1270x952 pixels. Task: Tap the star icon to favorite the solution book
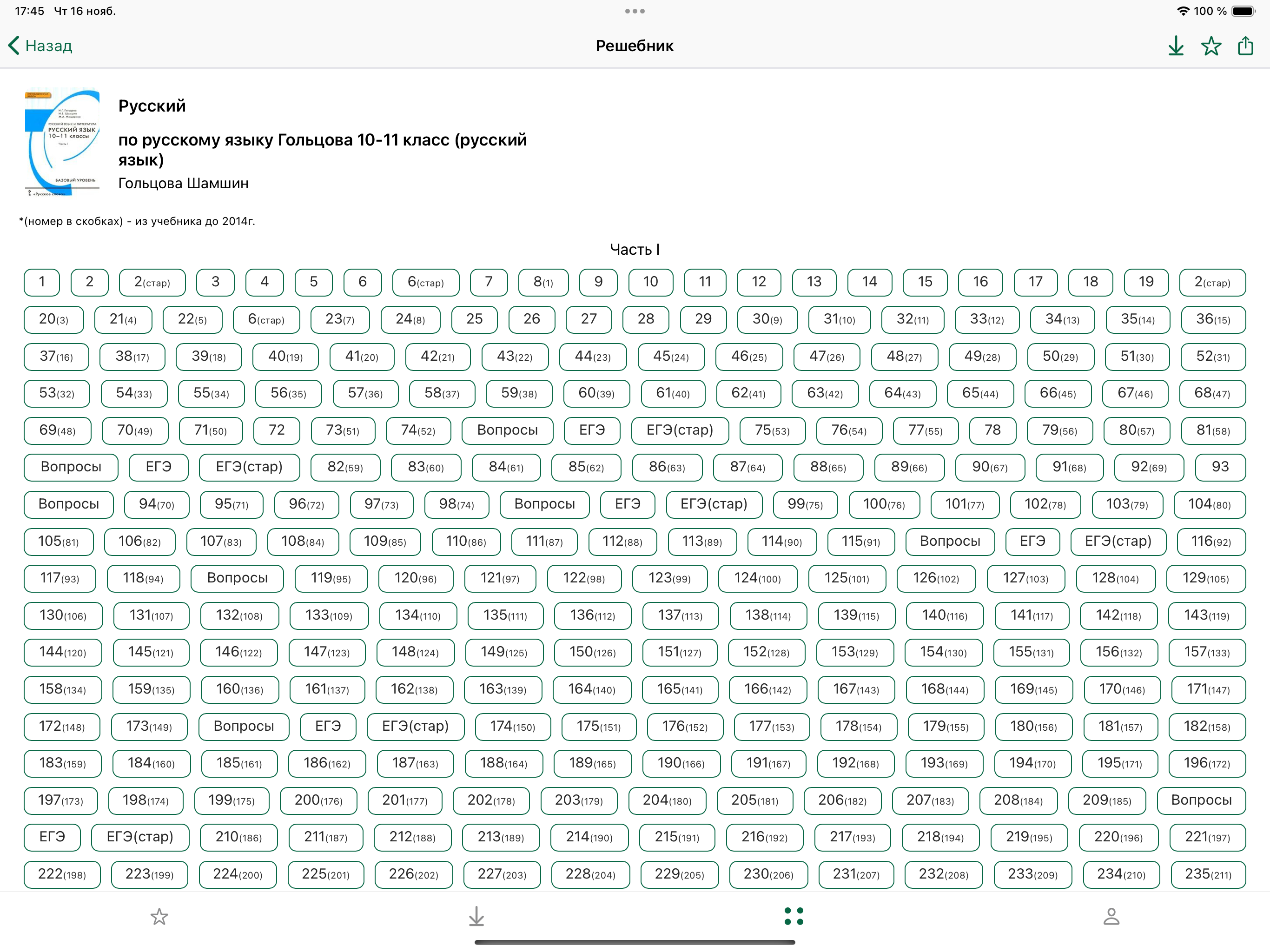[x=1211, y=46]
